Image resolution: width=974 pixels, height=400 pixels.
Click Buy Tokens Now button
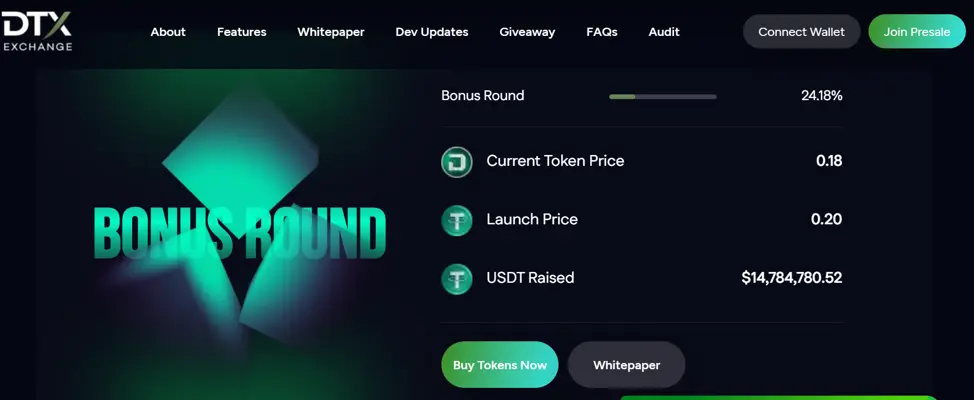pyautogui.click(x=499, y=365)
